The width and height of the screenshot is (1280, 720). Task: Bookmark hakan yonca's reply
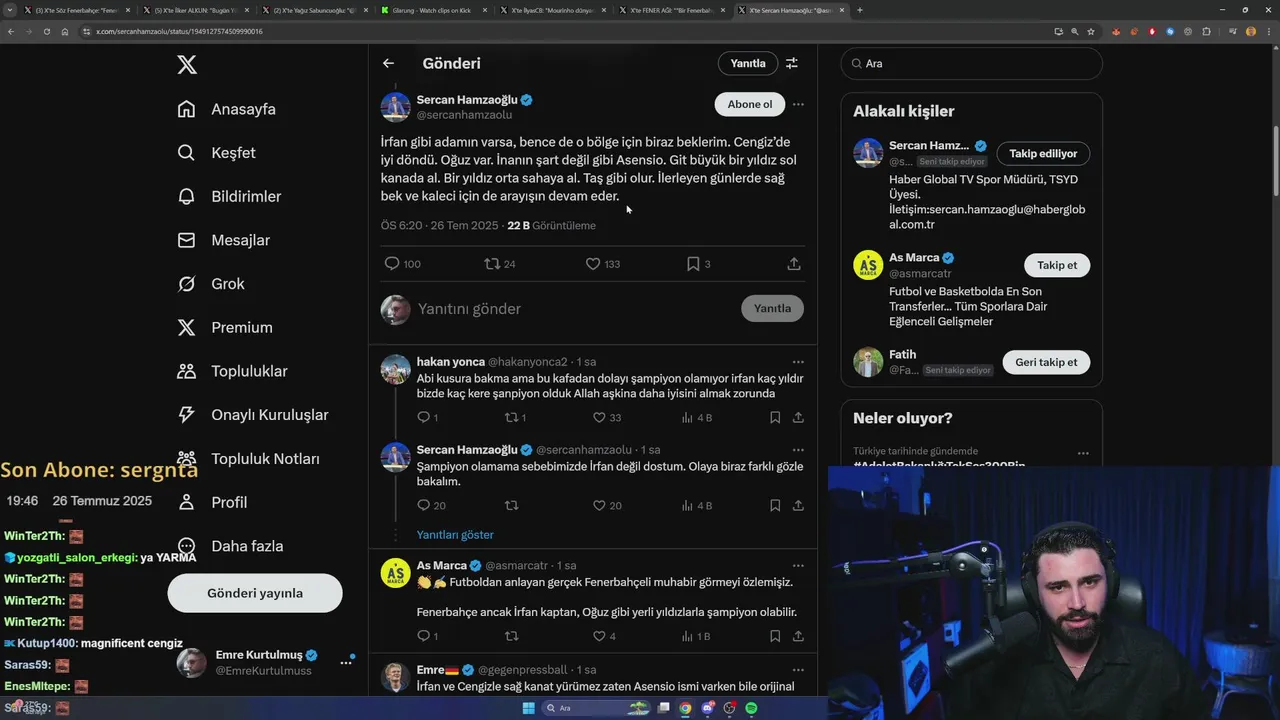tap(775, 418)
